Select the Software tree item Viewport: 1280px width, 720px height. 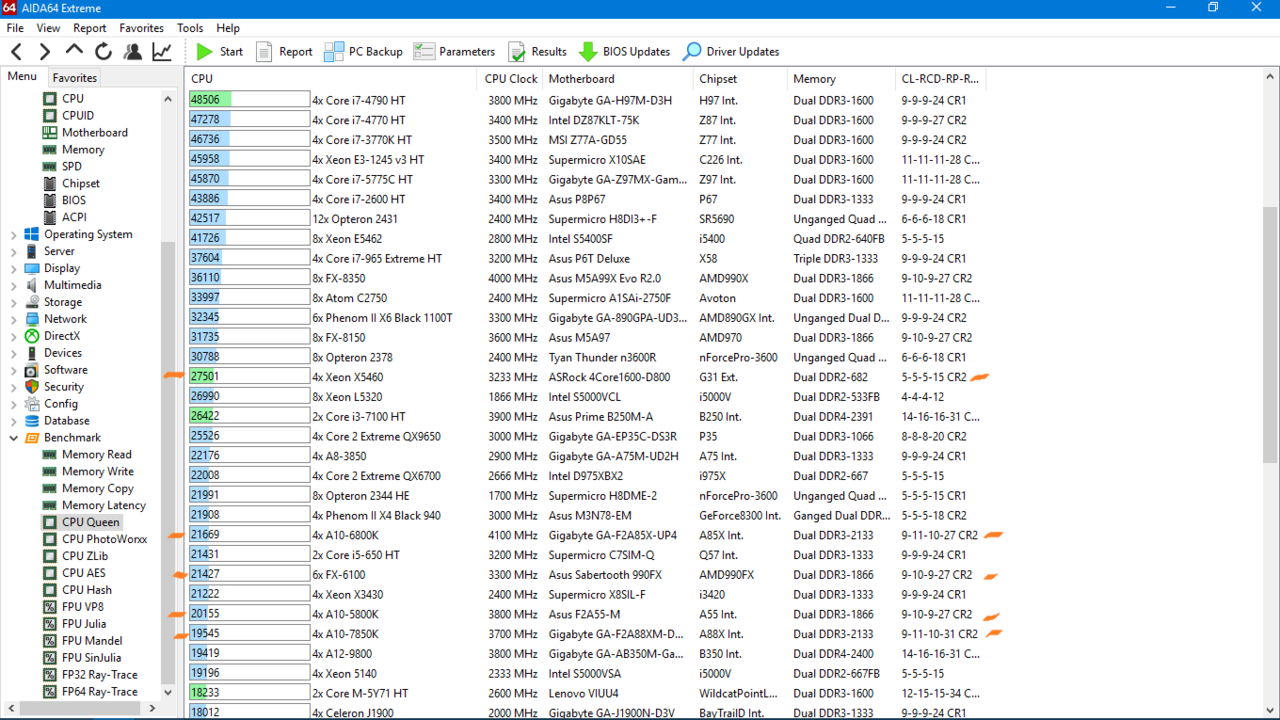[x=66, y=370]
